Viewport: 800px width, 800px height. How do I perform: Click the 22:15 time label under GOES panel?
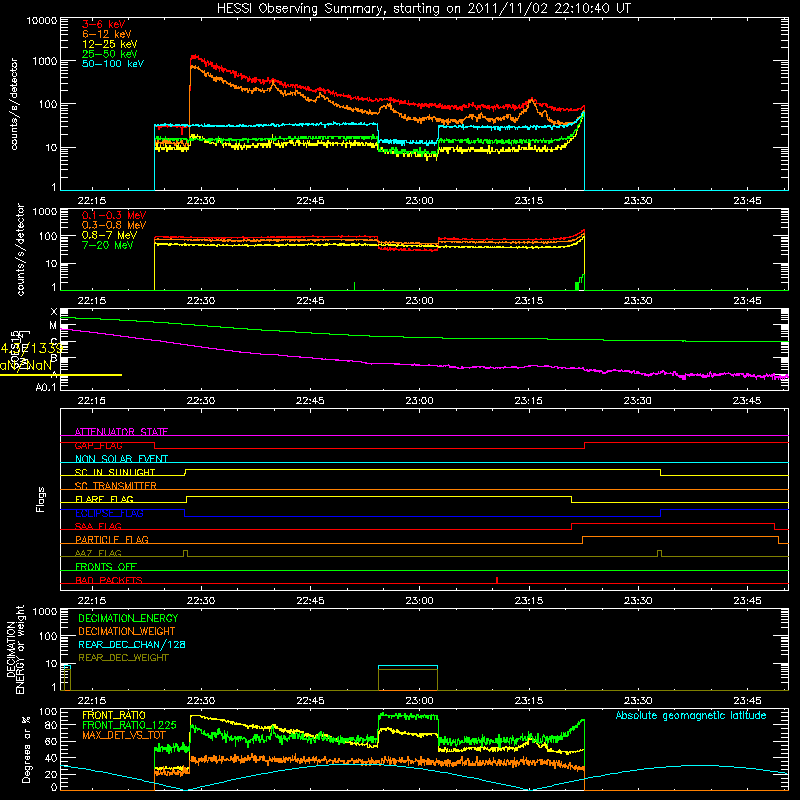(91, 401)
